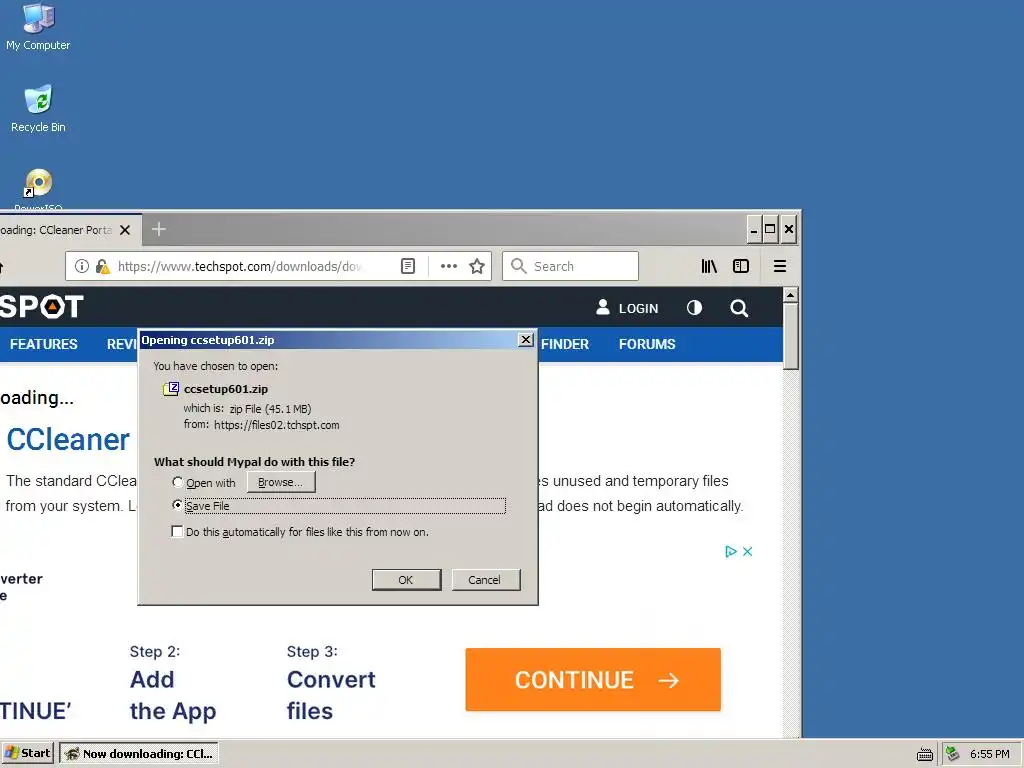The width and height of the screenshot is (1024, 768).
Task: Cancel the file download dialog
Action: 485,580
